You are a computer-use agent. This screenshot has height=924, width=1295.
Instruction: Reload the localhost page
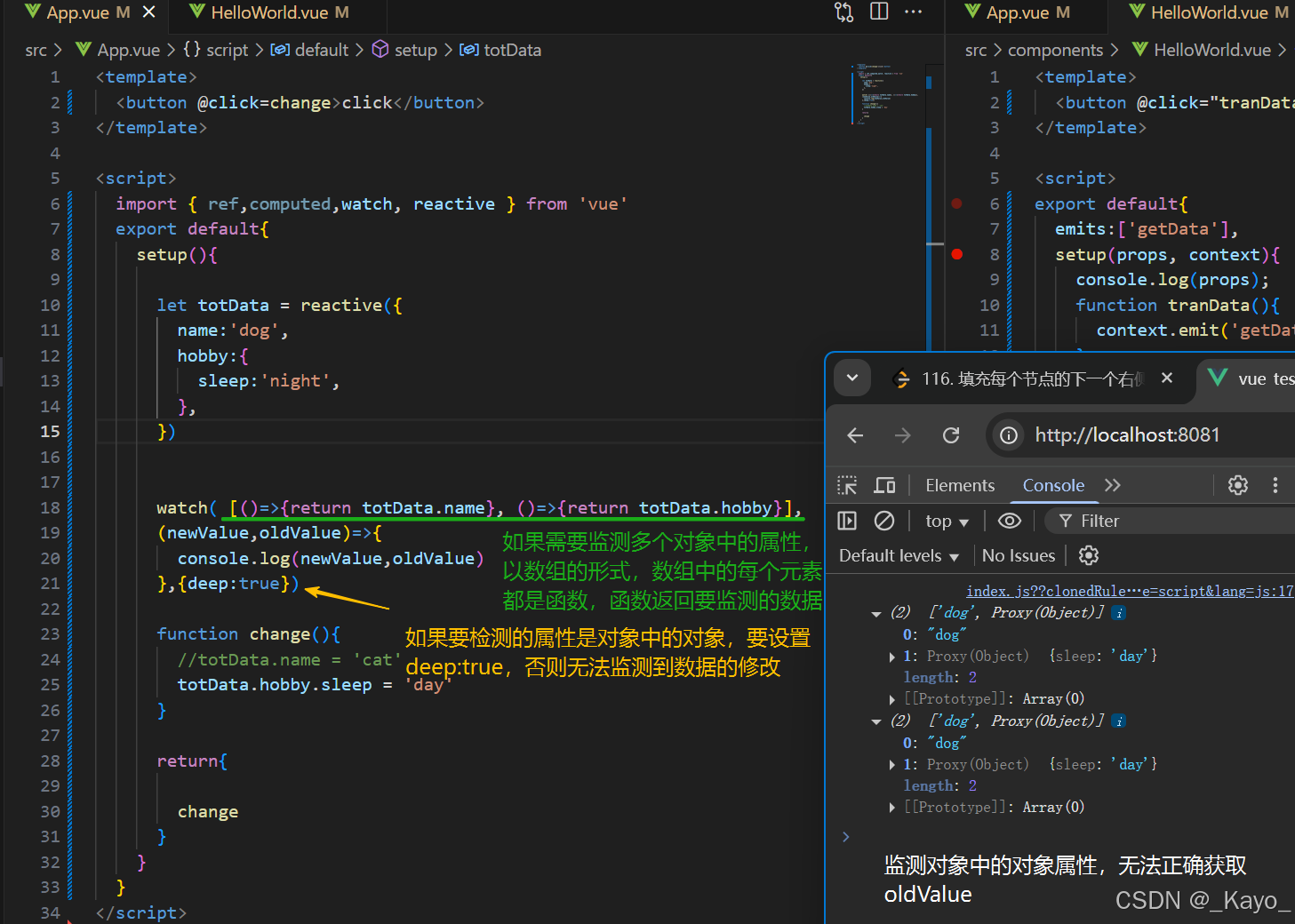tap(951, 435)
